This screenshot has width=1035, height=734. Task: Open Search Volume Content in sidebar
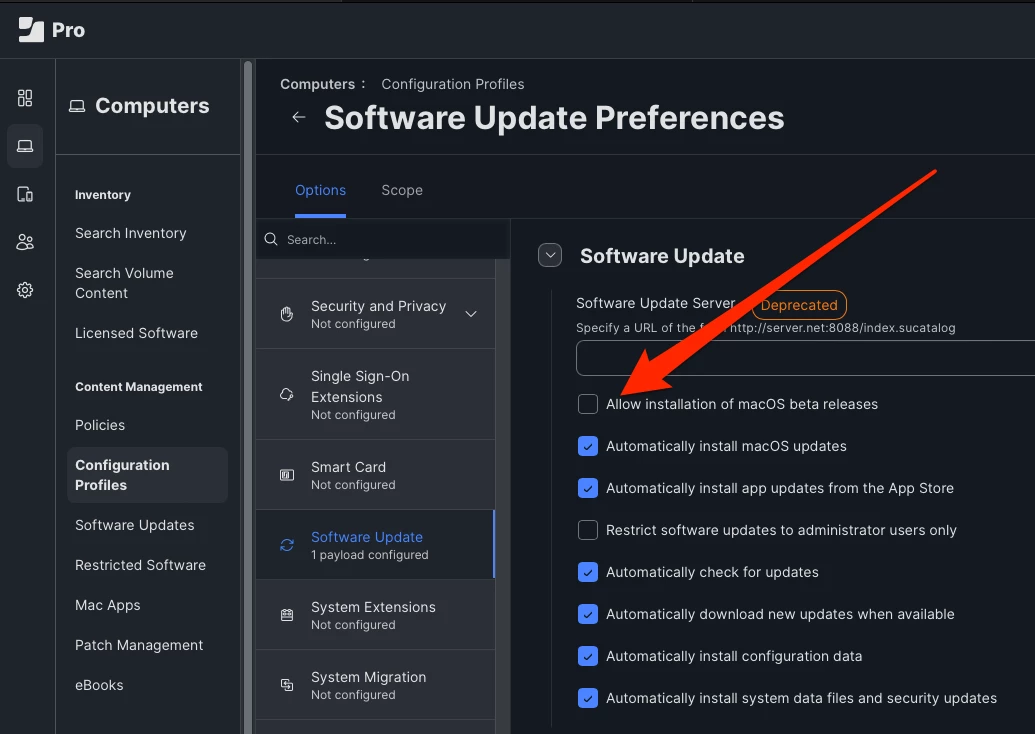[124, 283]
